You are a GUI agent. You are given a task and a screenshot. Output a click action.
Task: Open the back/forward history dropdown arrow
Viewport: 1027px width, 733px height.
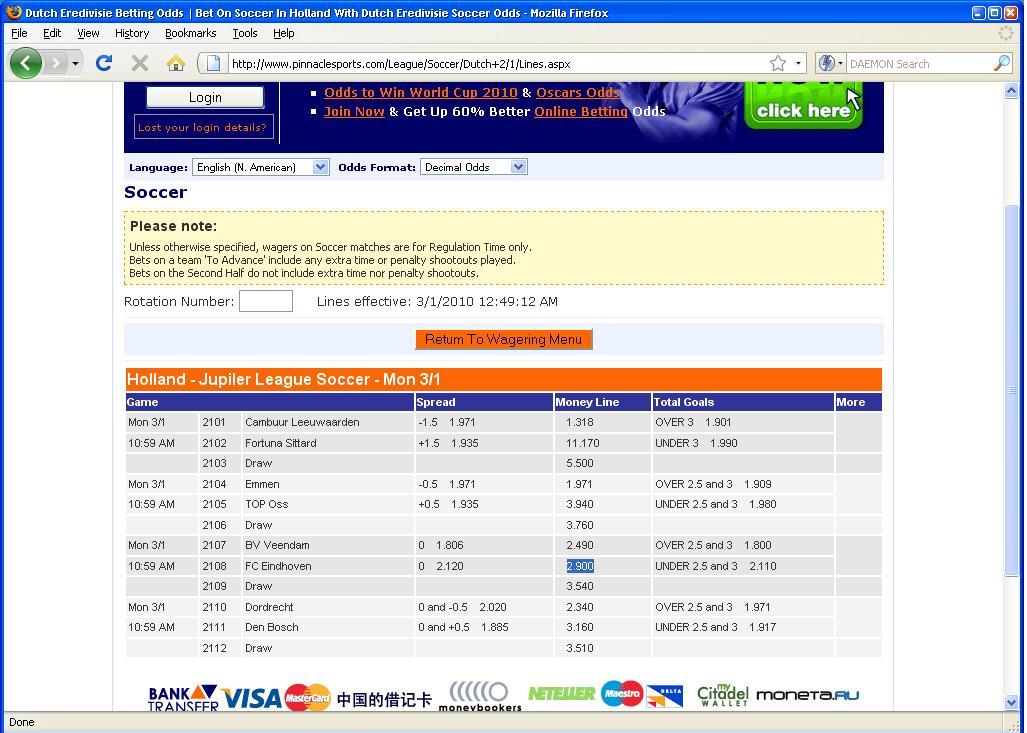coord(75,64)
